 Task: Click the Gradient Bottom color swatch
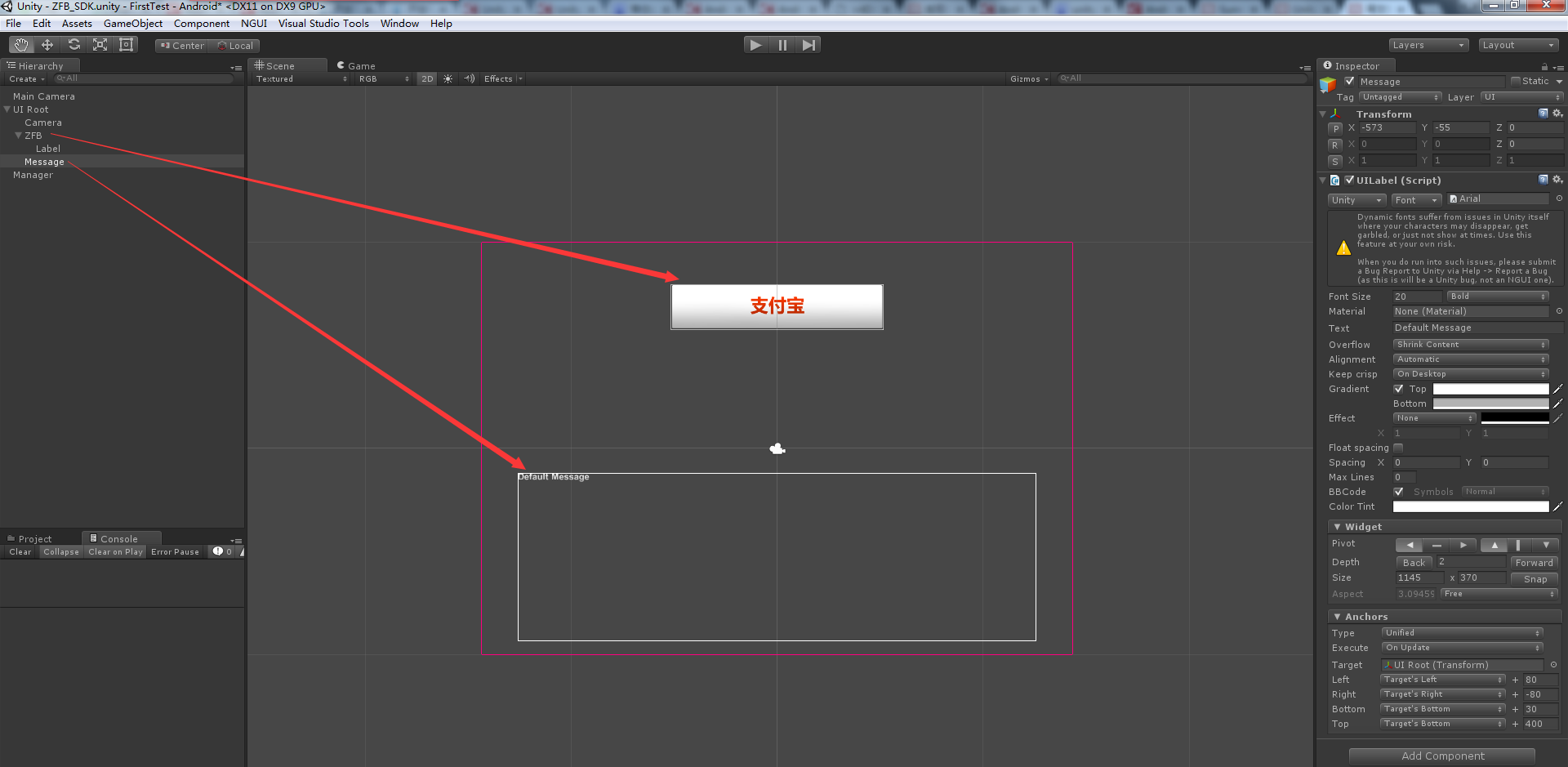coord(1490,404)
